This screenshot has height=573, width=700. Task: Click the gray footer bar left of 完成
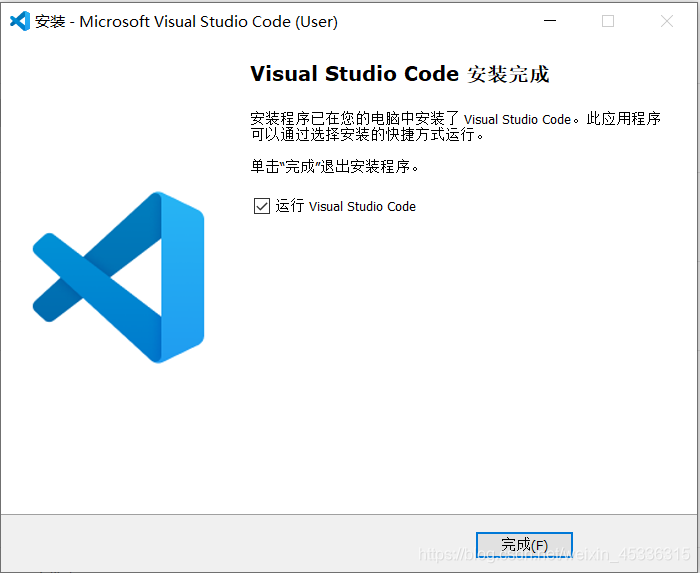click(238, 543)
